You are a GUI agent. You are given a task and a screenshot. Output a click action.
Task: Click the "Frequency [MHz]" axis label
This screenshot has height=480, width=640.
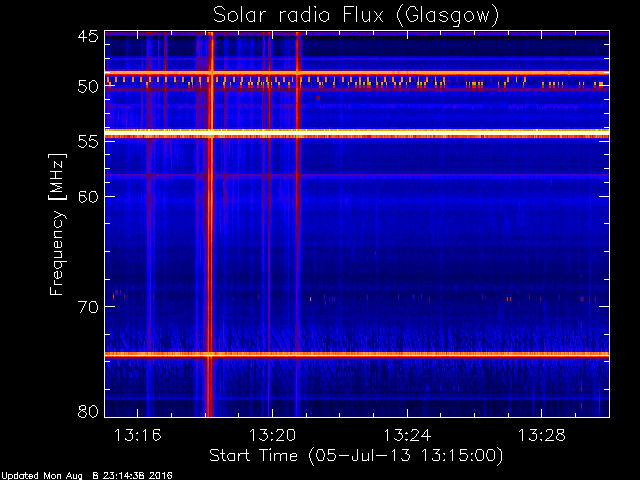point(57,224)
